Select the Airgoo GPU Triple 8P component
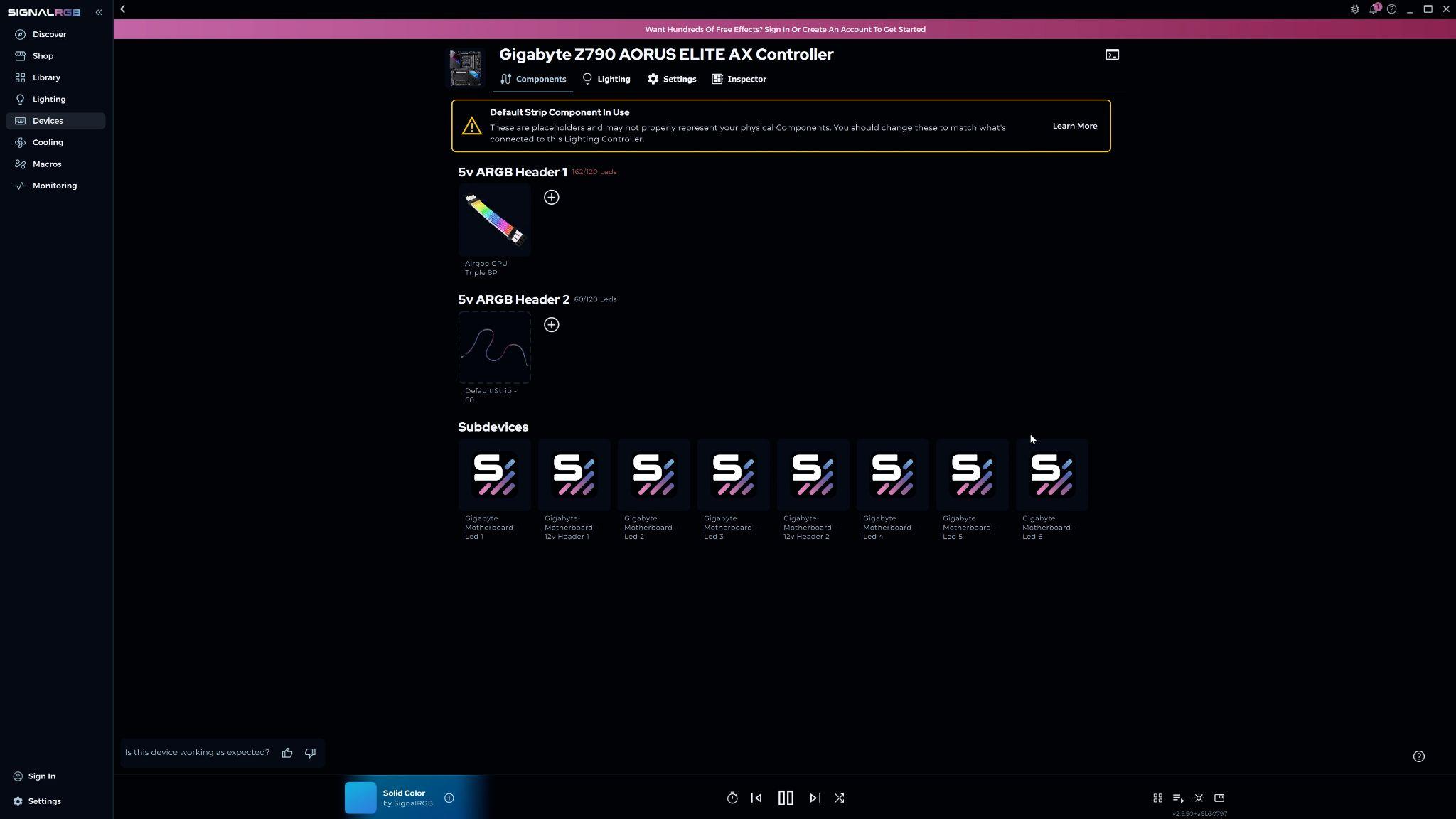This screenshot has width=1456, height=819. tap(495, 220)
